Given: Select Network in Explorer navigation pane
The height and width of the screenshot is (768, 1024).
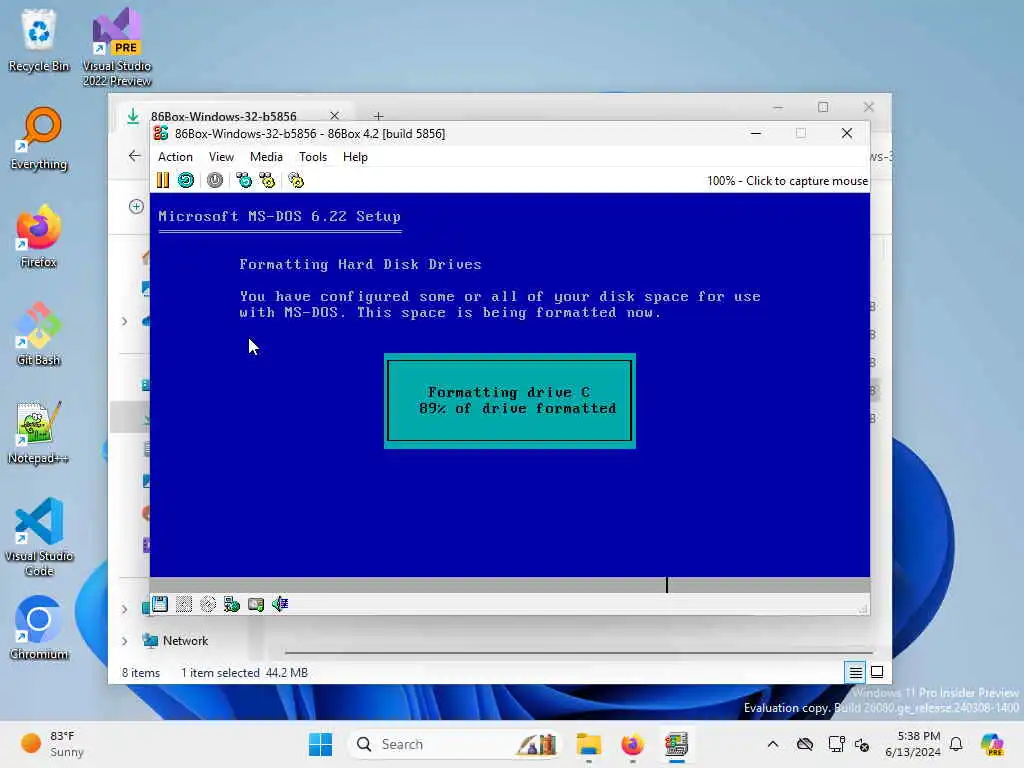Looking at the screenshot, I should pyautogui.click(x=185, y=641).
